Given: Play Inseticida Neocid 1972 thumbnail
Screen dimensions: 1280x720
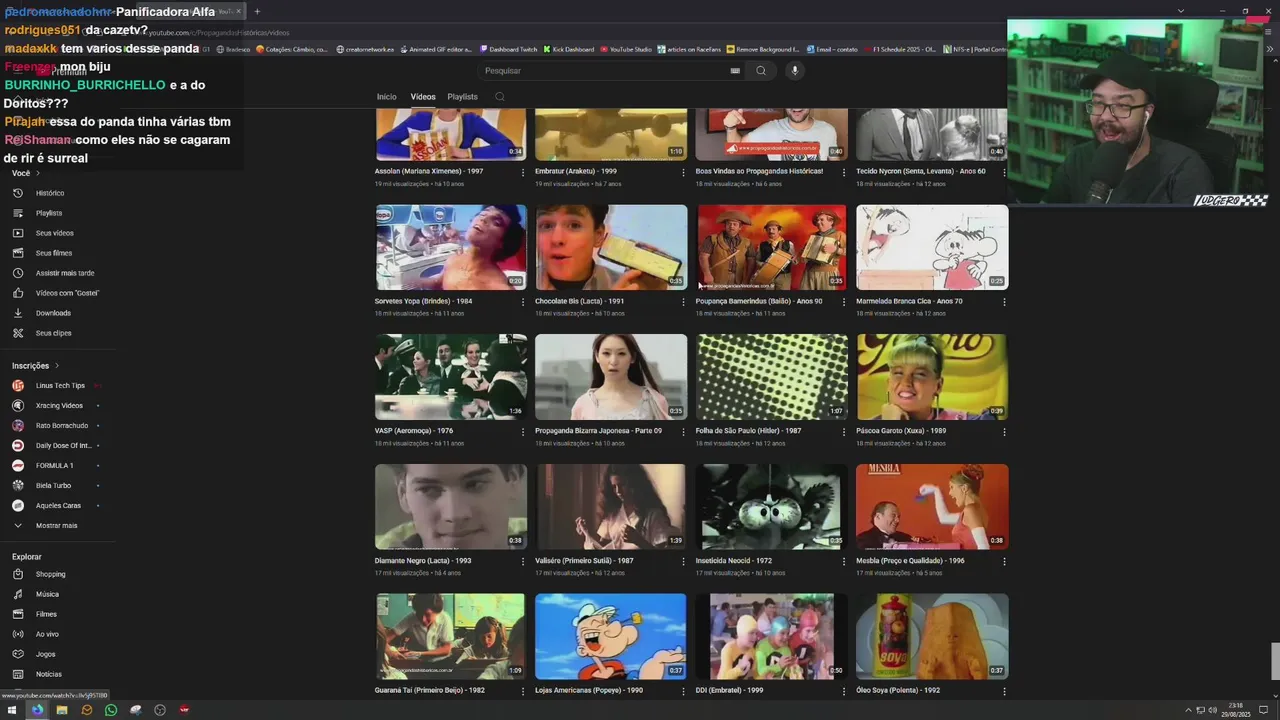Looking at the screenshot, I should 771,506.
